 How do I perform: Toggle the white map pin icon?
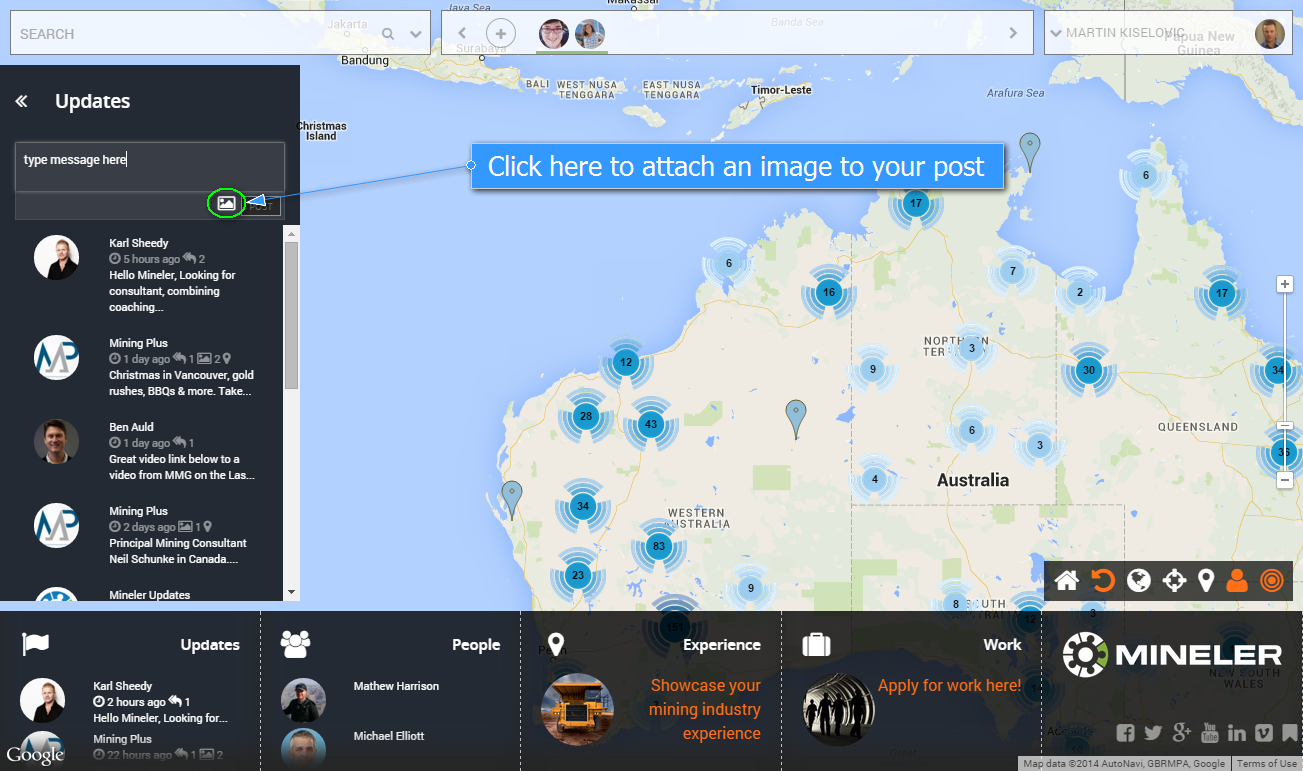1206,581
